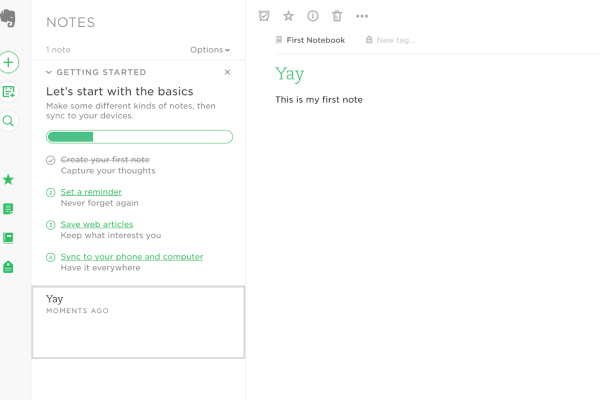Add note to shortcuts with the star icon
Screen dimensions: 600x400
pos(288,16)
